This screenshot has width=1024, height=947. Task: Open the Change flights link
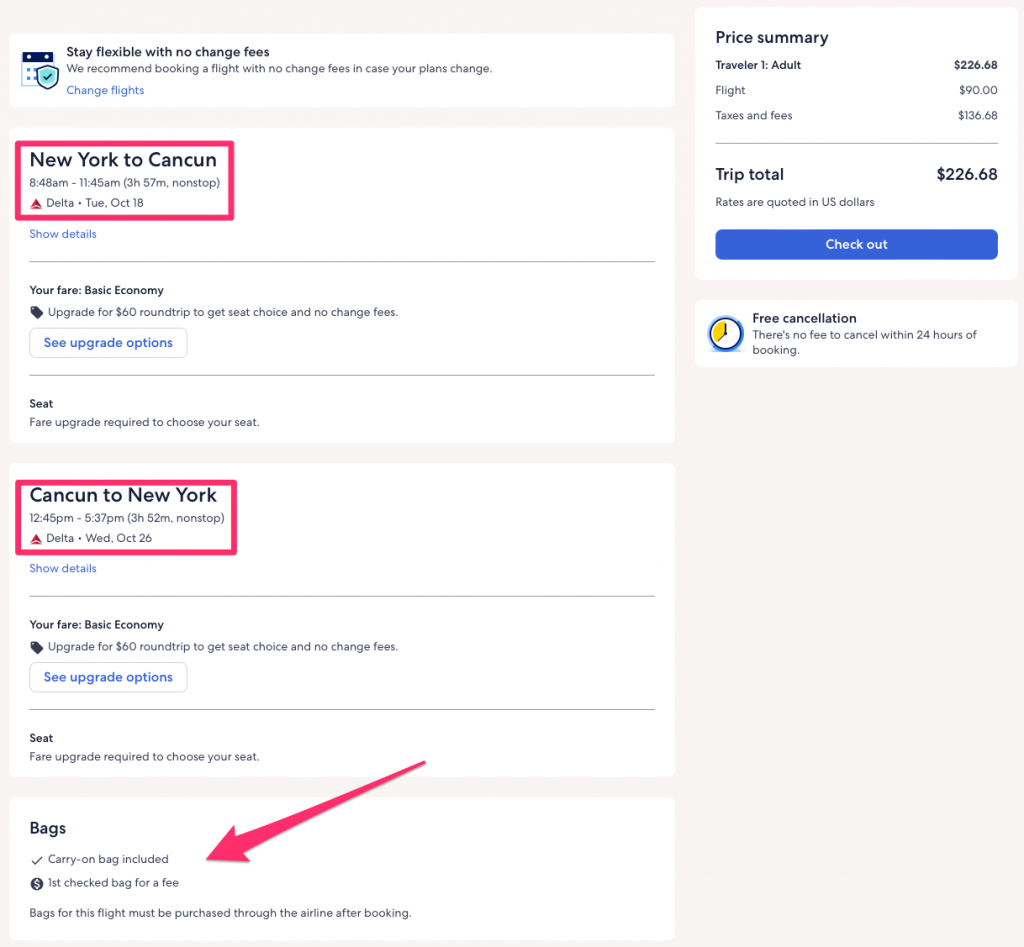105,90
